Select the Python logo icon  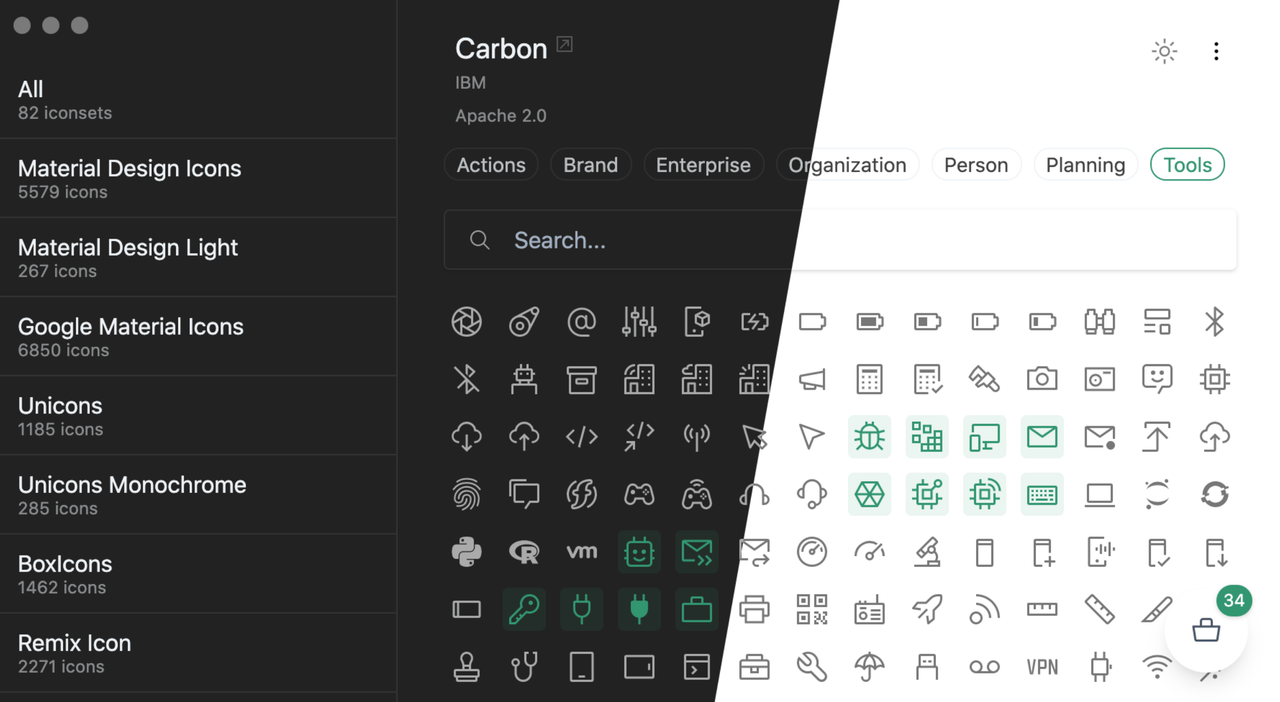[467, 552]
